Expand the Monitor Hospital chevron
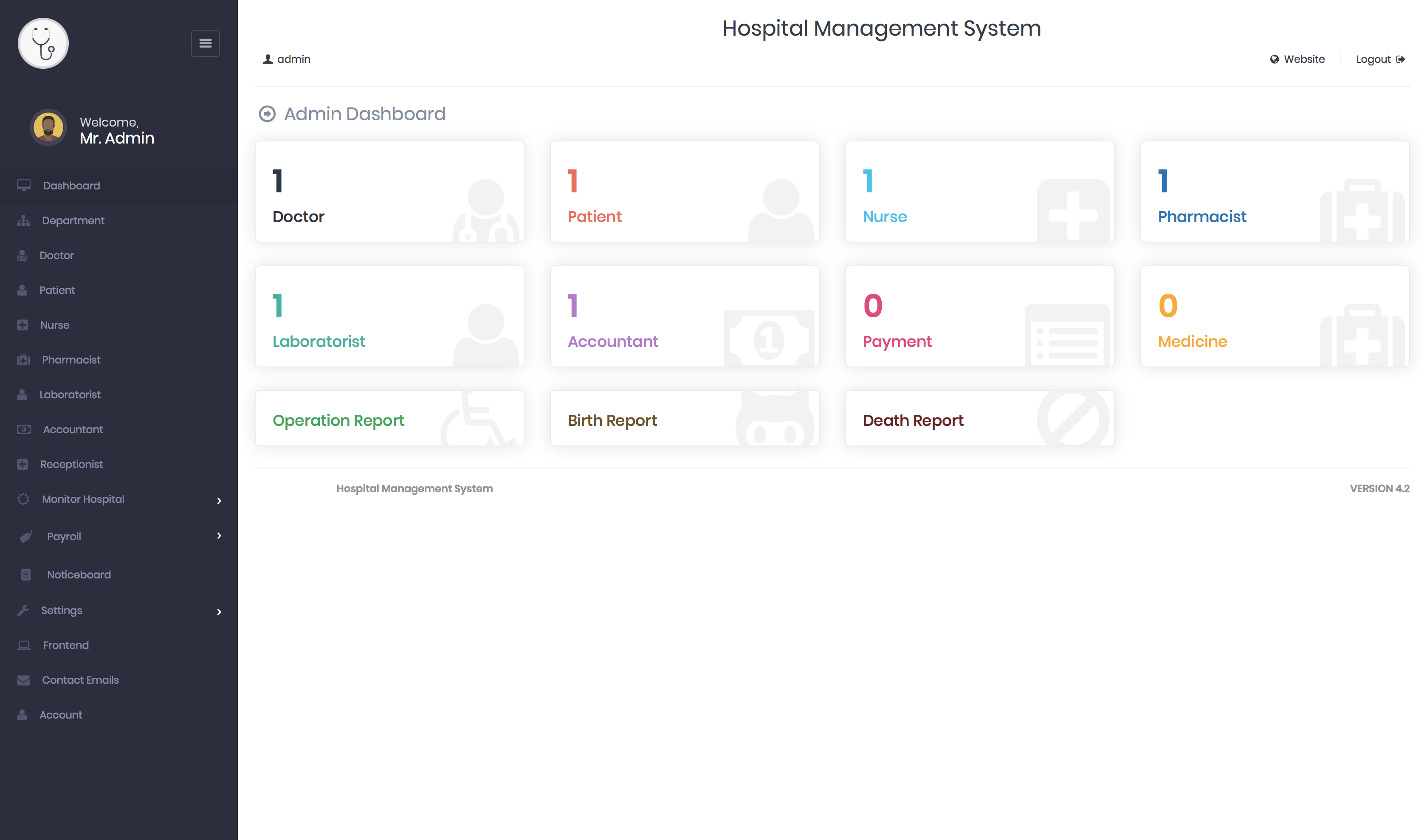The height and width of the screenshot is (840, 1427). click(x=219, y=500)
